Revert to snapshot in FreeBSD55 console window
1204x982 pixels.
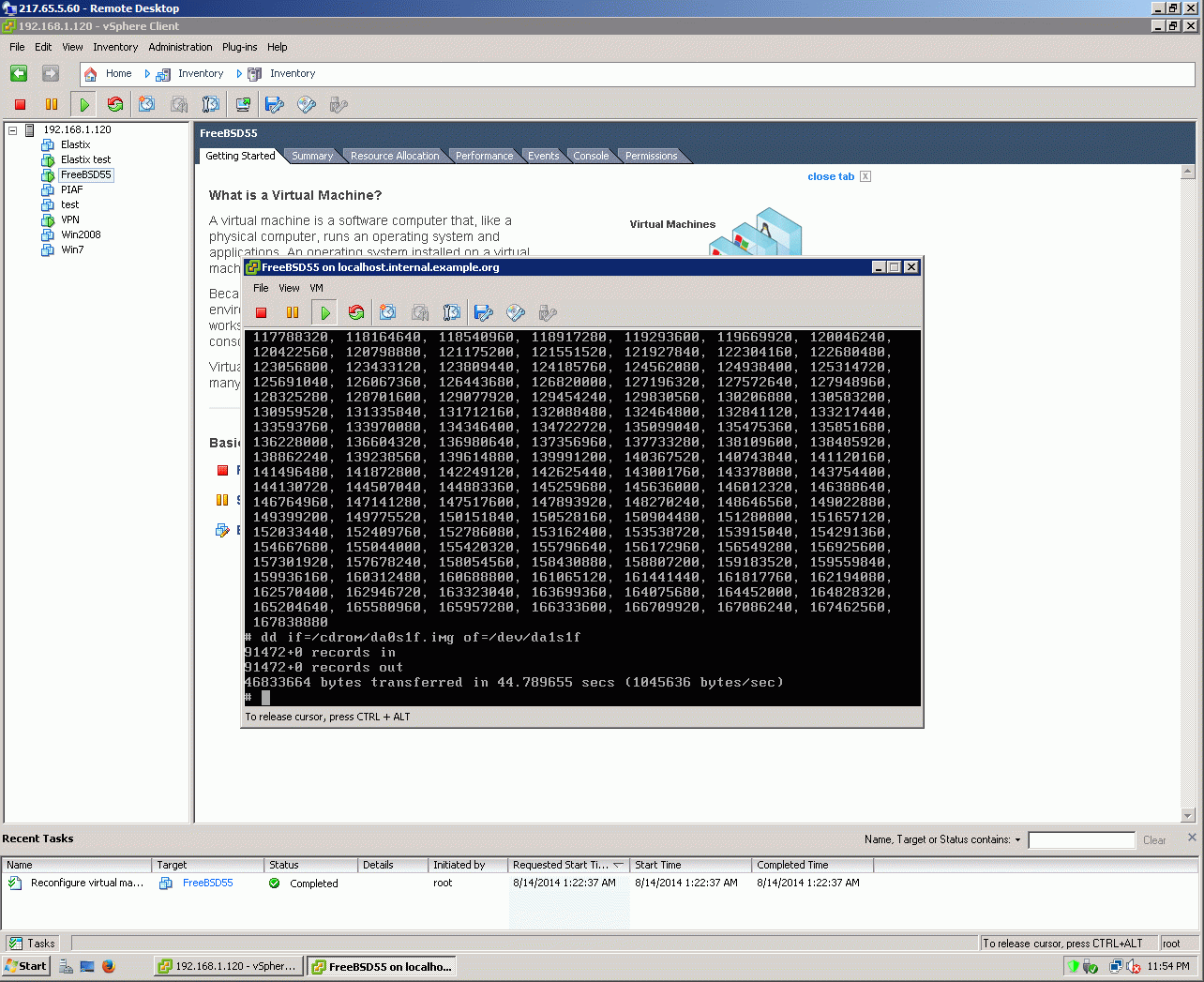point(420,312)
